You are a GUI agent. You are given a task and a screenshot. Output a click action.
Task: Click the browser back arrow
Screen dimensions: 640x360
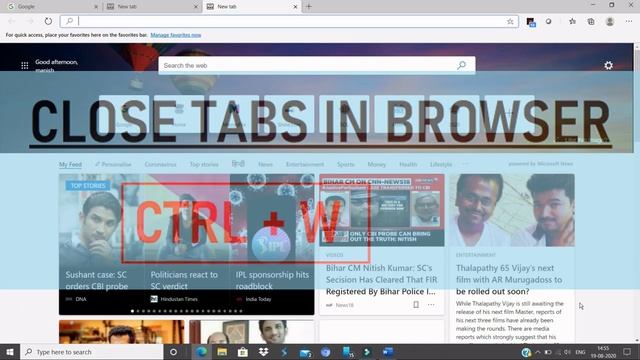(11, 21)
